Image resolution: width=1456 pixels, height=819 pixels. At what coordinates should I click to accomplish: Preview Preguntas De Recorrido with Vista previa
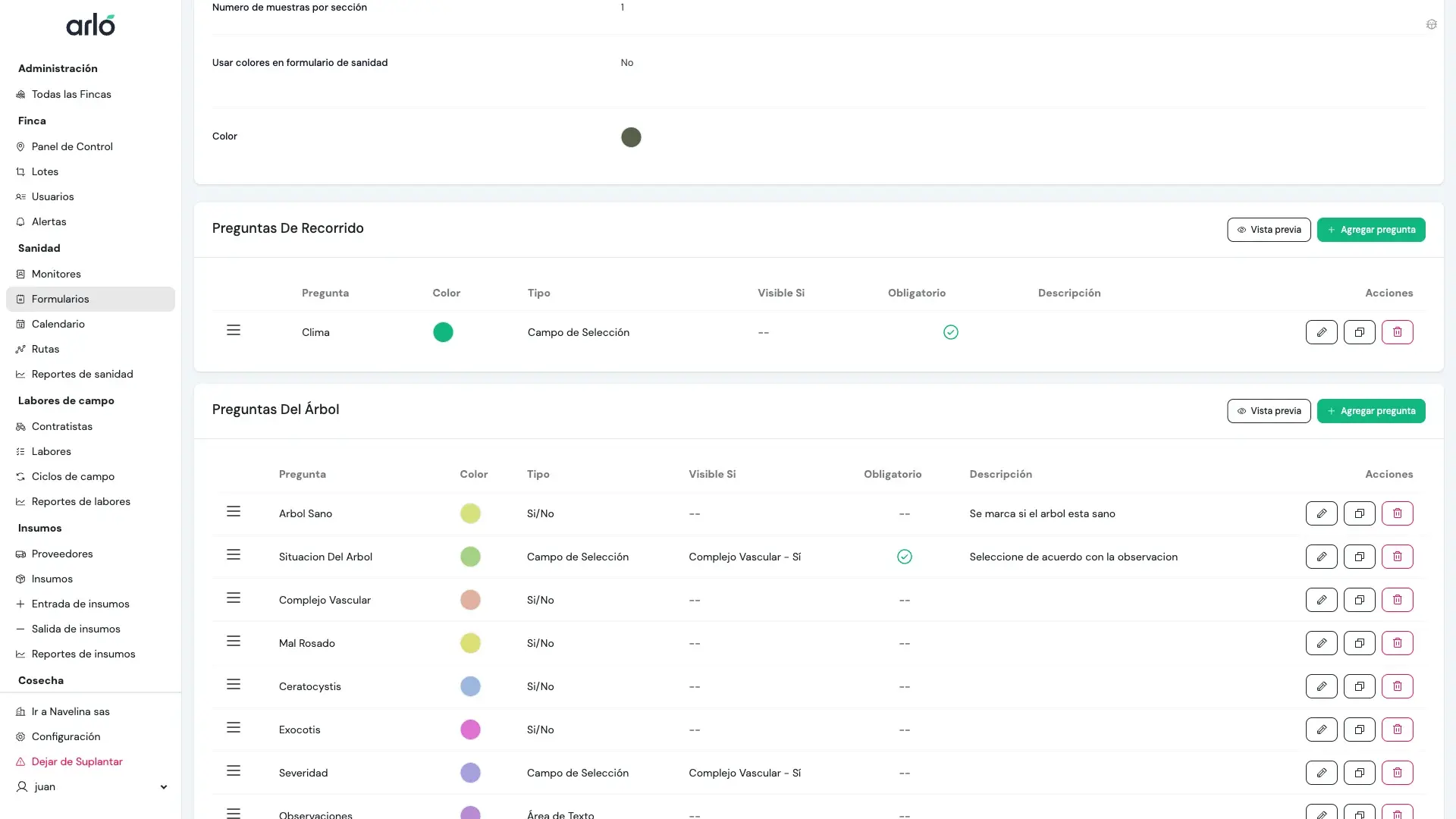pos(1268,230)
